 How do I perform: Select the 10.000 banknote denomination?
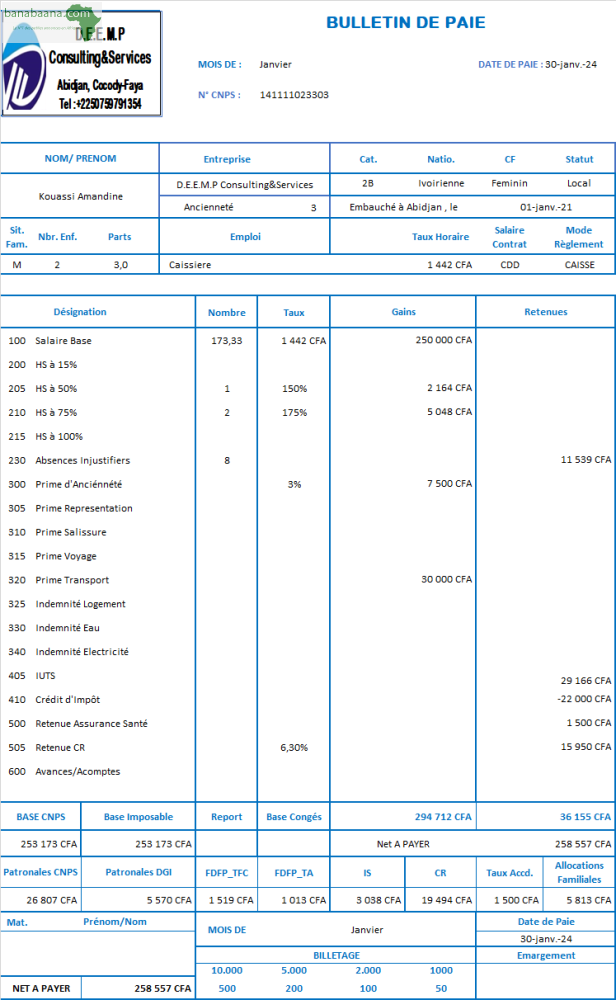point(227,970)
